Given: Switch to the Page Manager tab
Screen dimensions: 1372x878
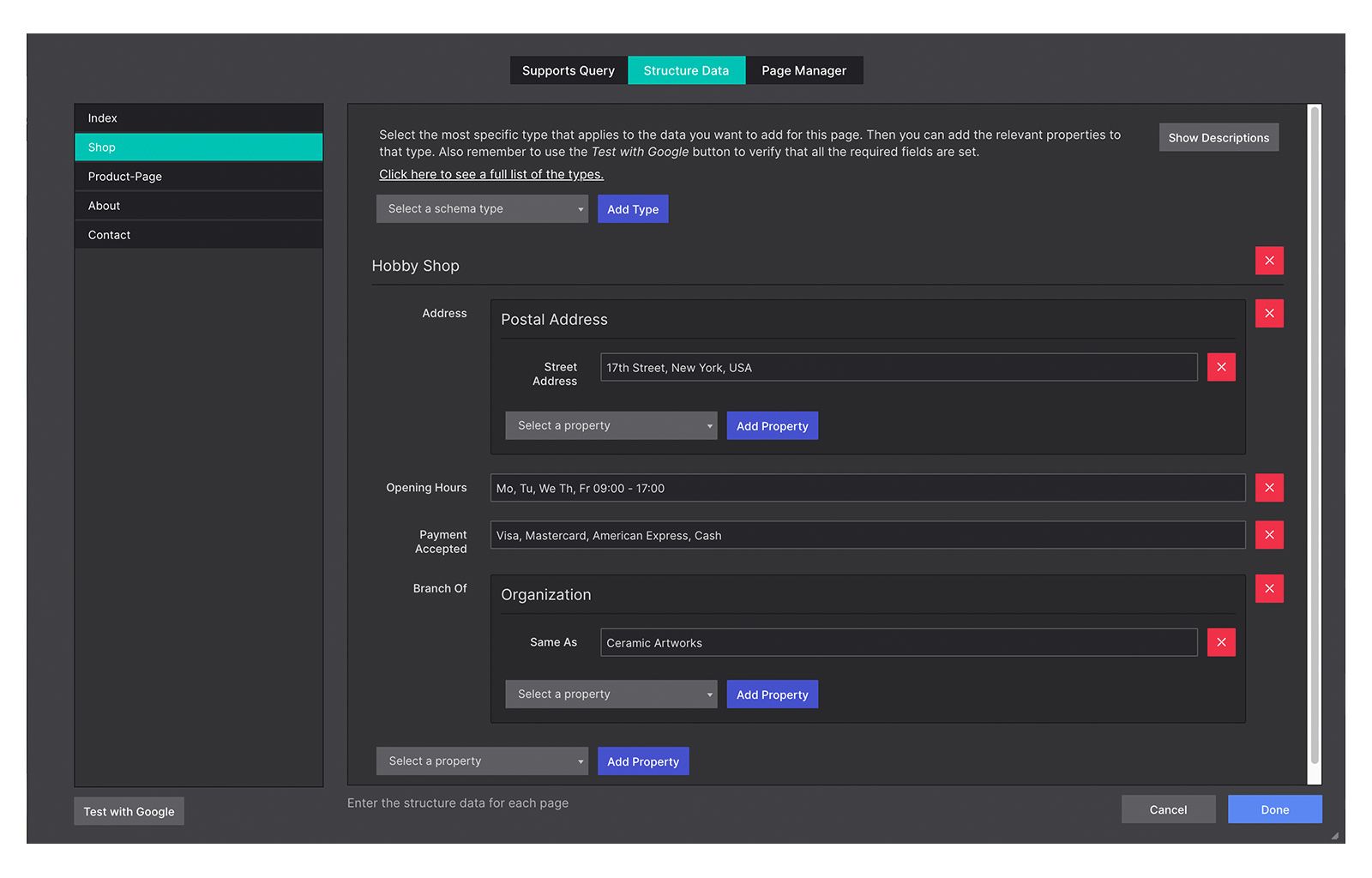Looking at the screenshot, I should click(803, 70).
